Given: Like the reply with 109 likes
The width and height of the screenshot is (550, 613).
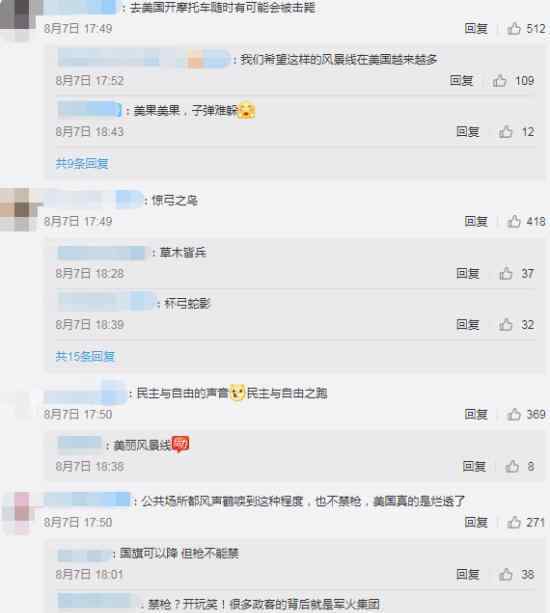Looking at the screenshot, I should tap(500, 81).
